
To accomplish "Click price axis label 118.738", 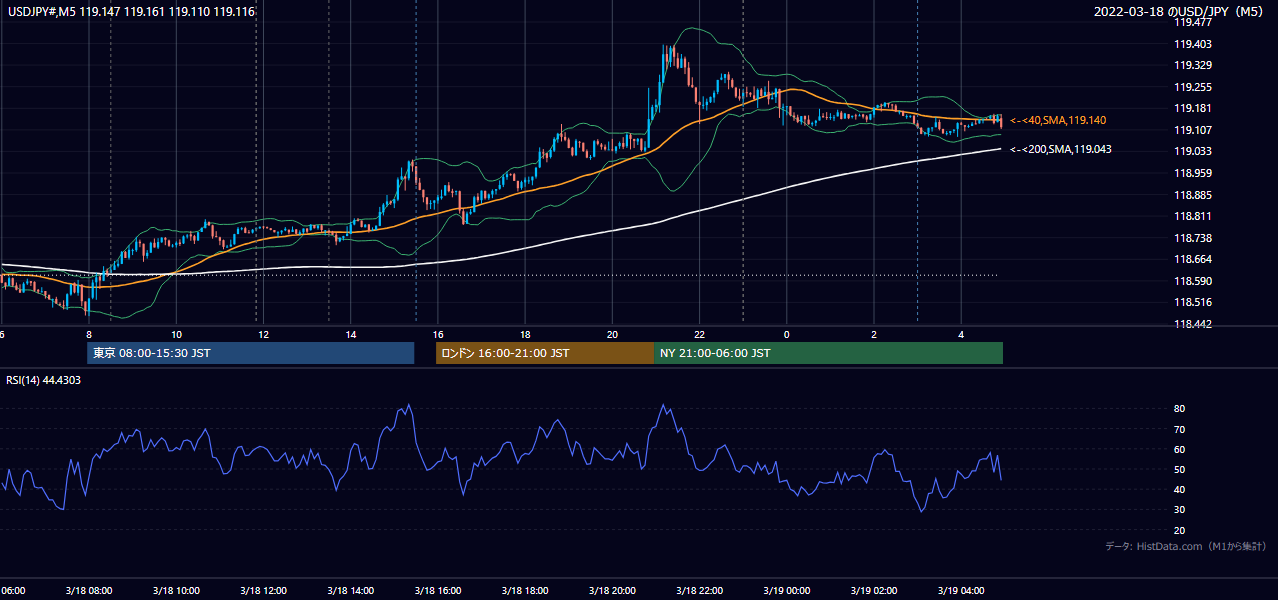I will pos(1192,238).
